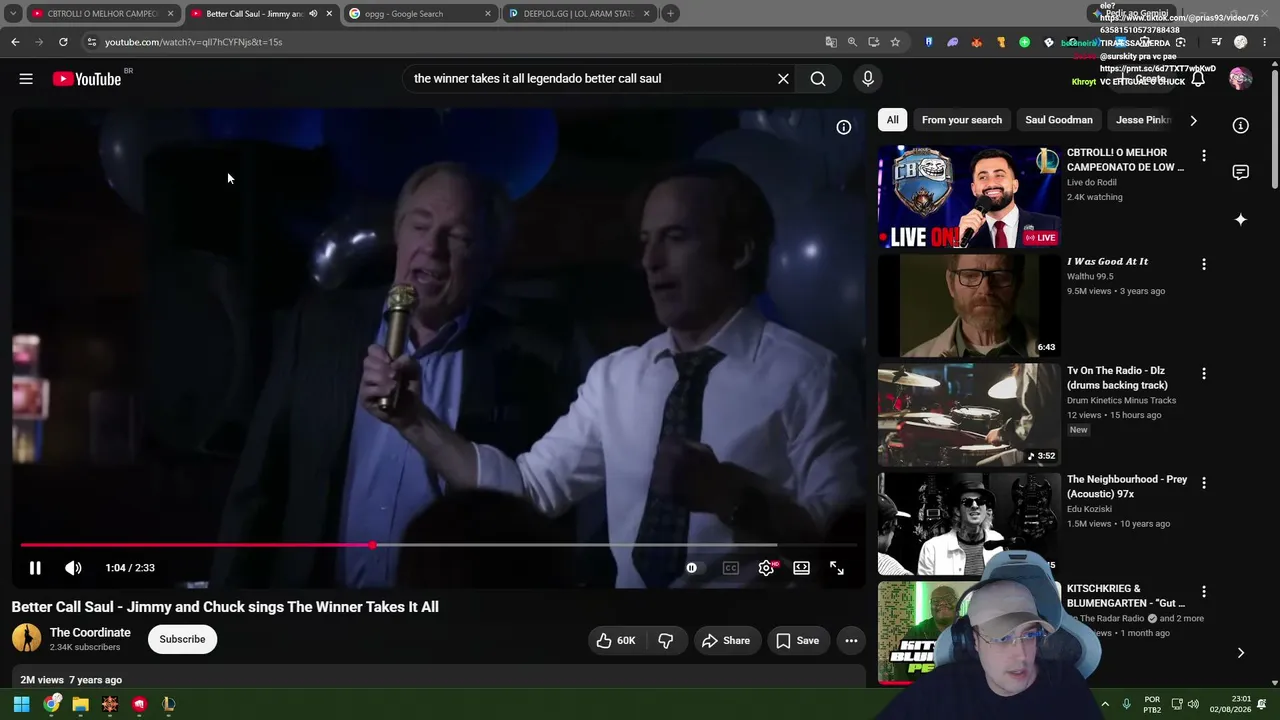Open League of Legends from the taskbar
1280x720 pixels.
pyautogui.click(x=169, y=704)
